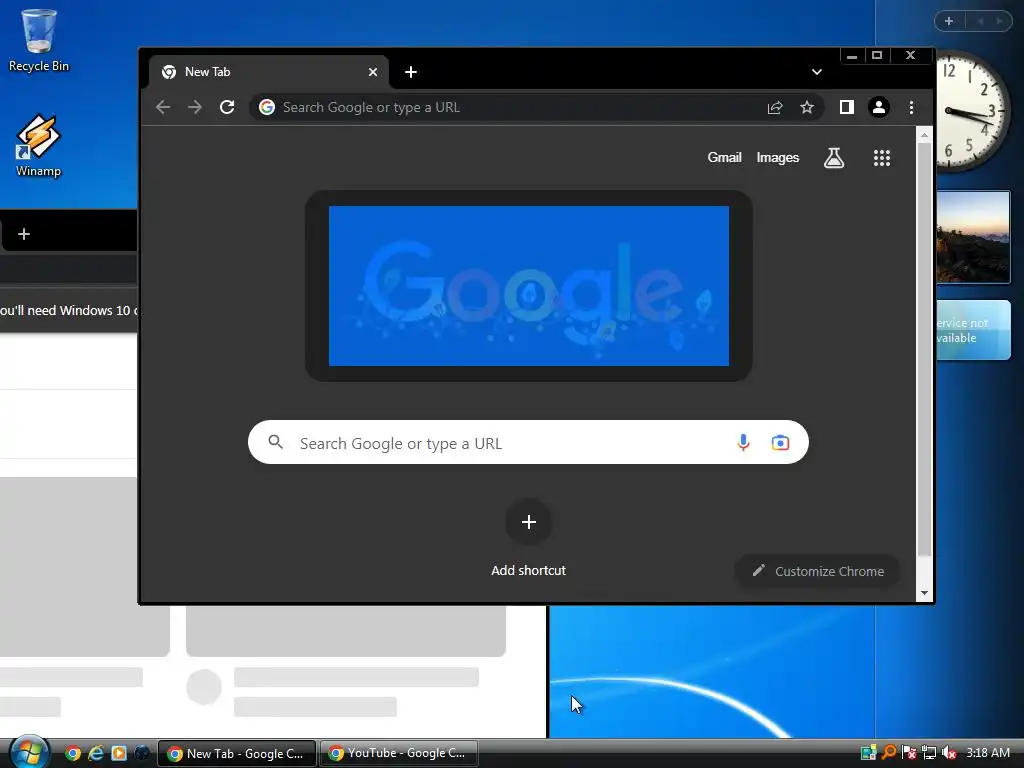Open Search Labs flask icon
Image resolution: width=1024 pixels, height=768 pixels.
pyautogui.click(x=834, y=157)
